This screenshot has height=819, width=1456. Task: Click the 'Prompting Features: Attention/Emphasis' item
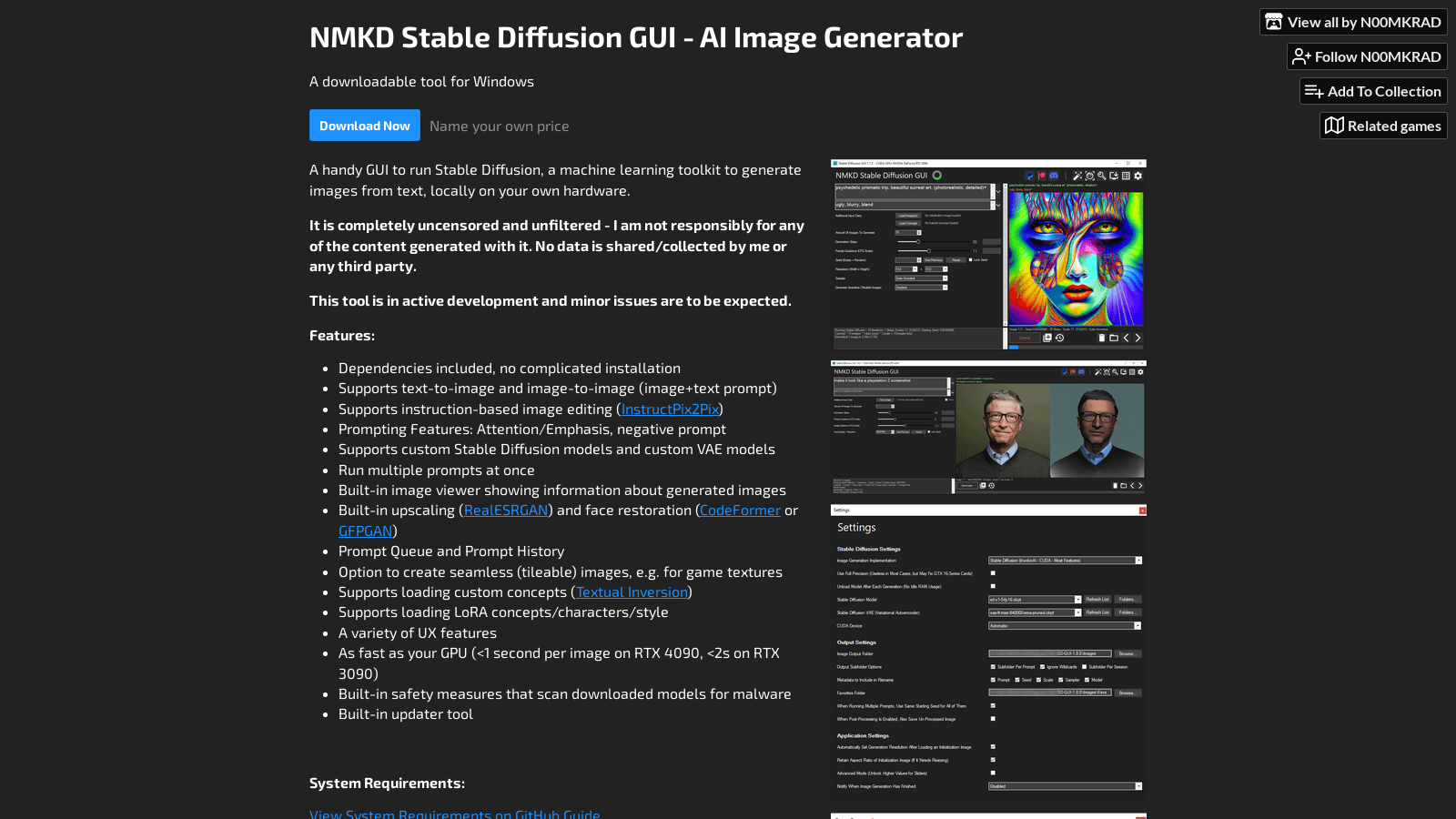pyautogui.click(x=532, y=430)
